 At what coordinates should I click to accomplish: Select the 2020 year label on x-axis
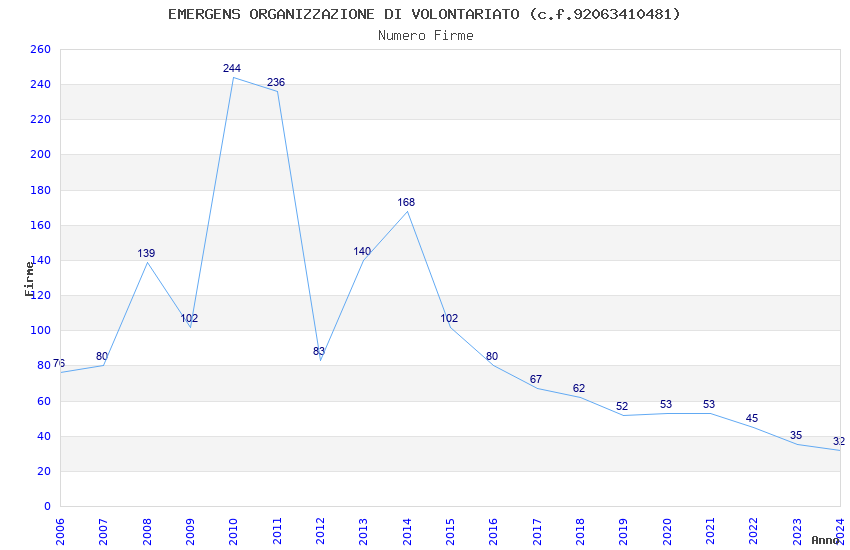667,532
